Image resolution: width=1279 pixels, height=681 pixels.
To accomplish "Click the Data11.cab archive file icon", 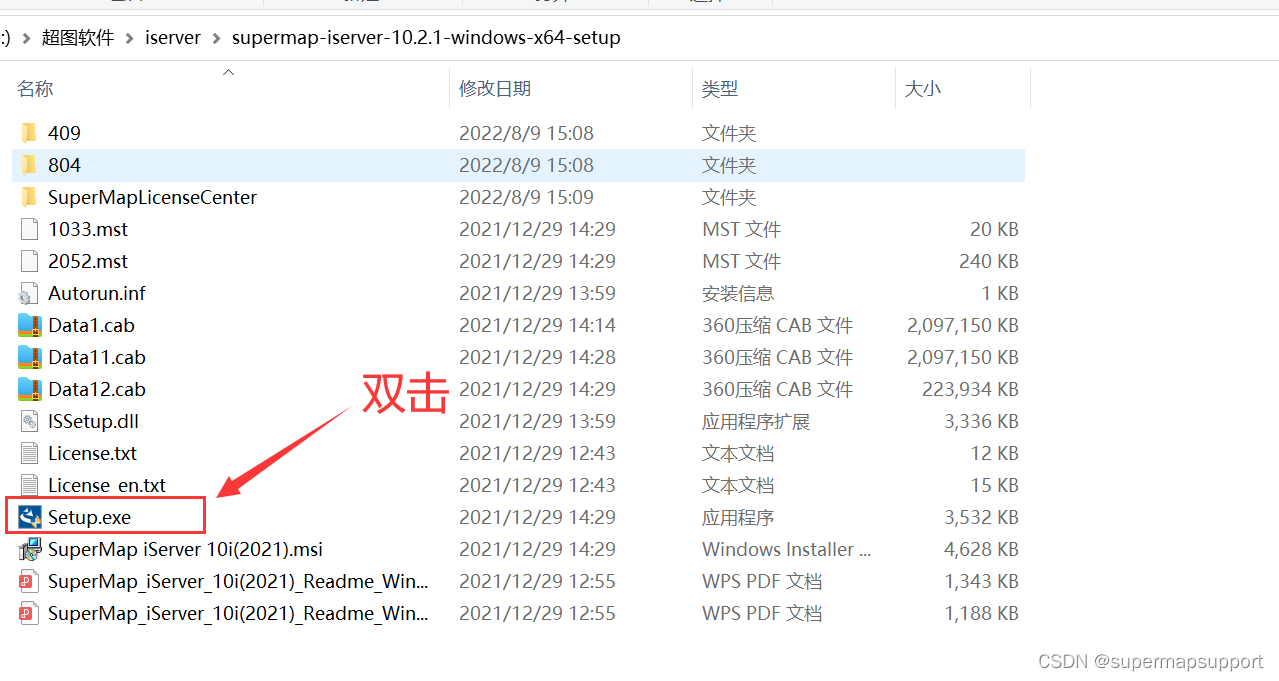I will [29, 357].
